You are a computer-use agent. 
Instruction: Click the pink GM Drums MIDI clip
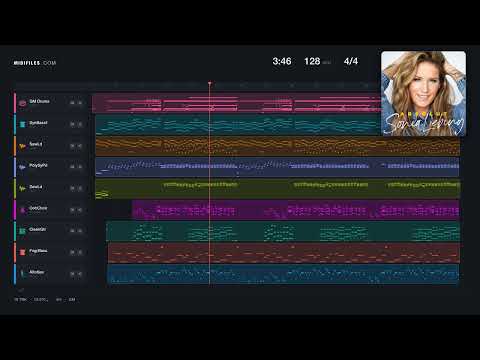point(236,103)
